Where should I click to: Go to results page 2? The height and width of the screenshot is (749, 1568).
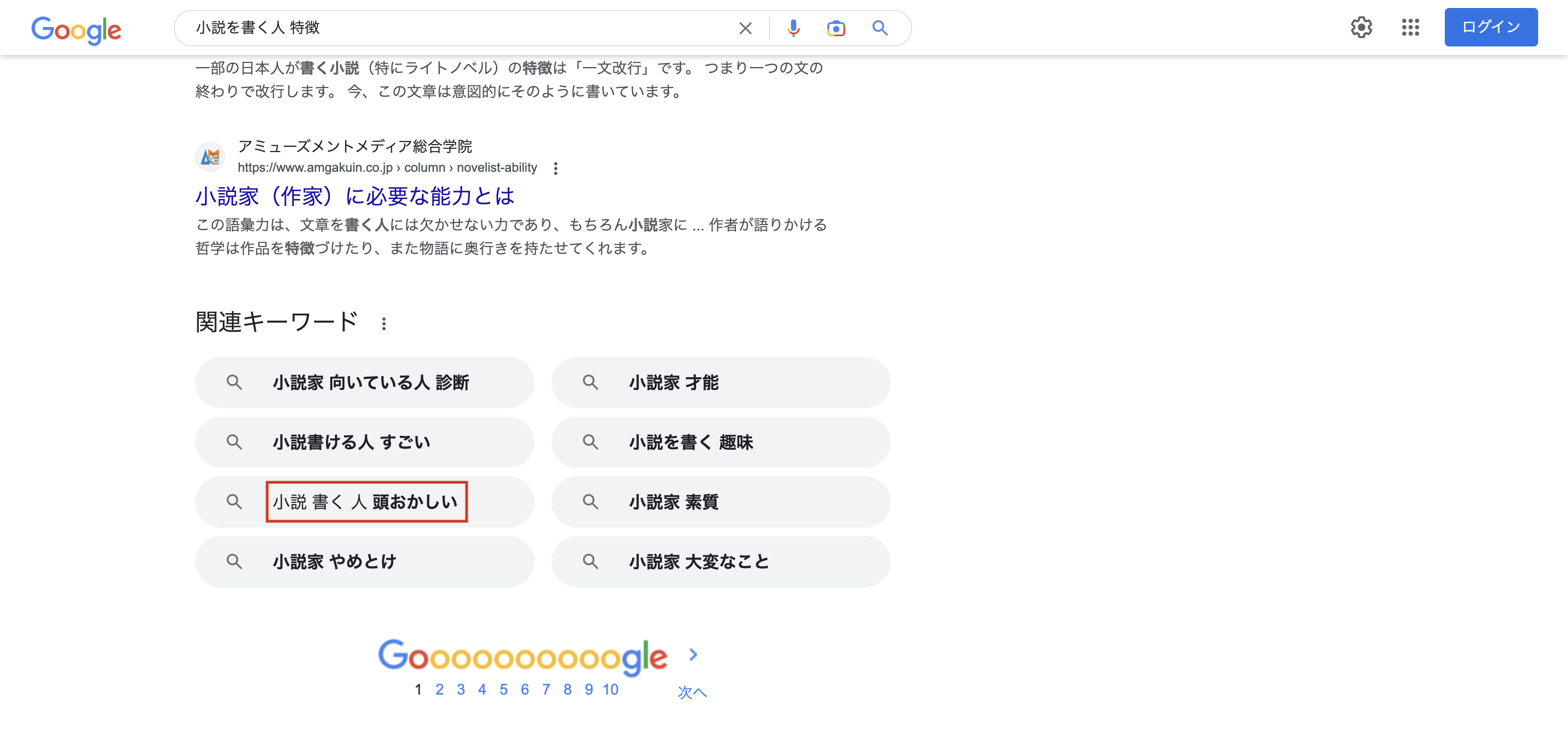click(439, 689)
